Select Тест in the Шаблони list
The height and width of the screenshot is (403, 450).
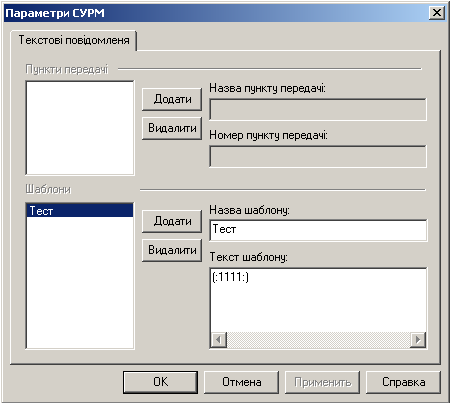(80, 211)
